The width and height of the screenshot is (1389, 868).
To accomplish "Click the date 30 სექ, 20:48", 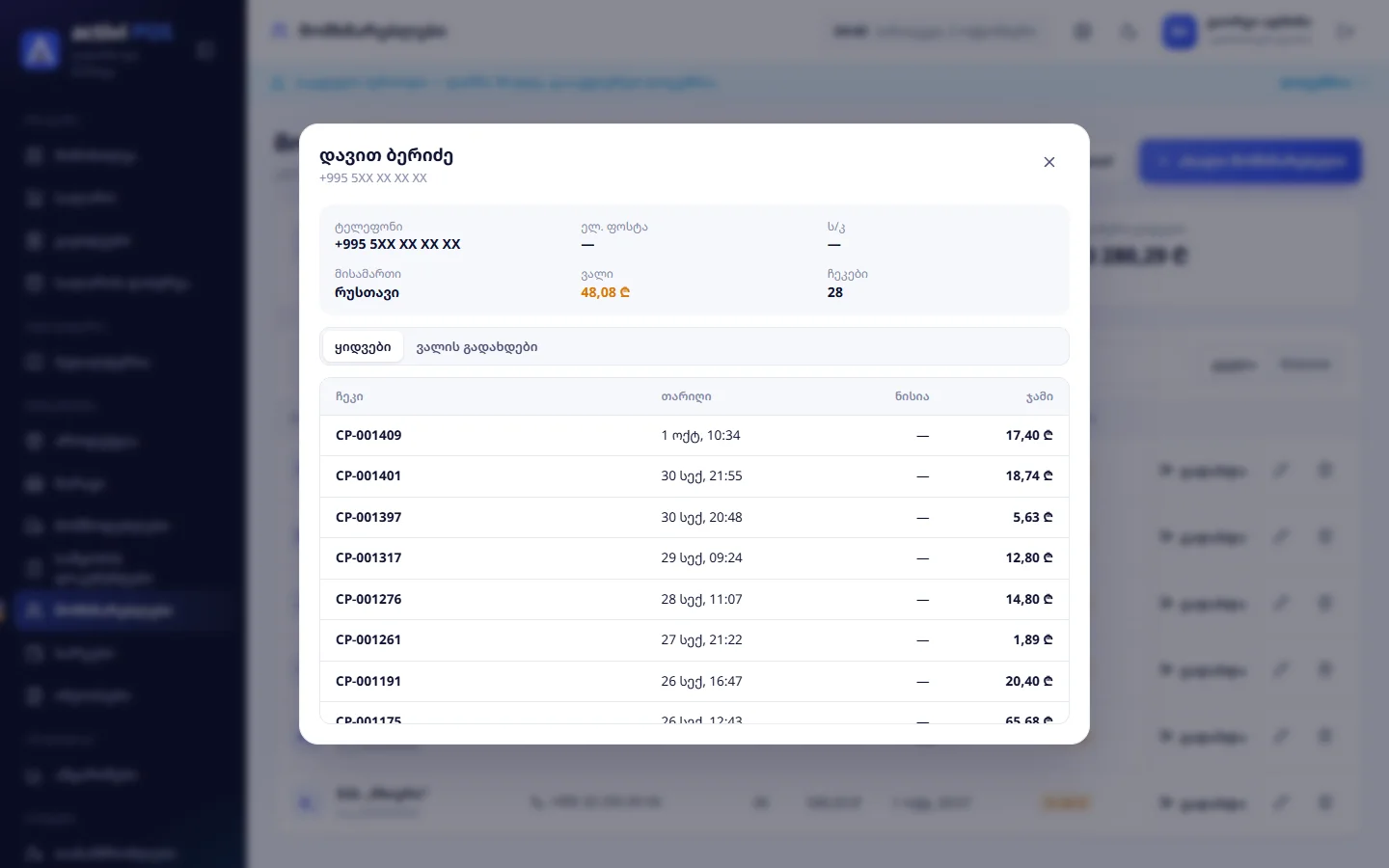I will pyautogui.click(x=701, y=517).
